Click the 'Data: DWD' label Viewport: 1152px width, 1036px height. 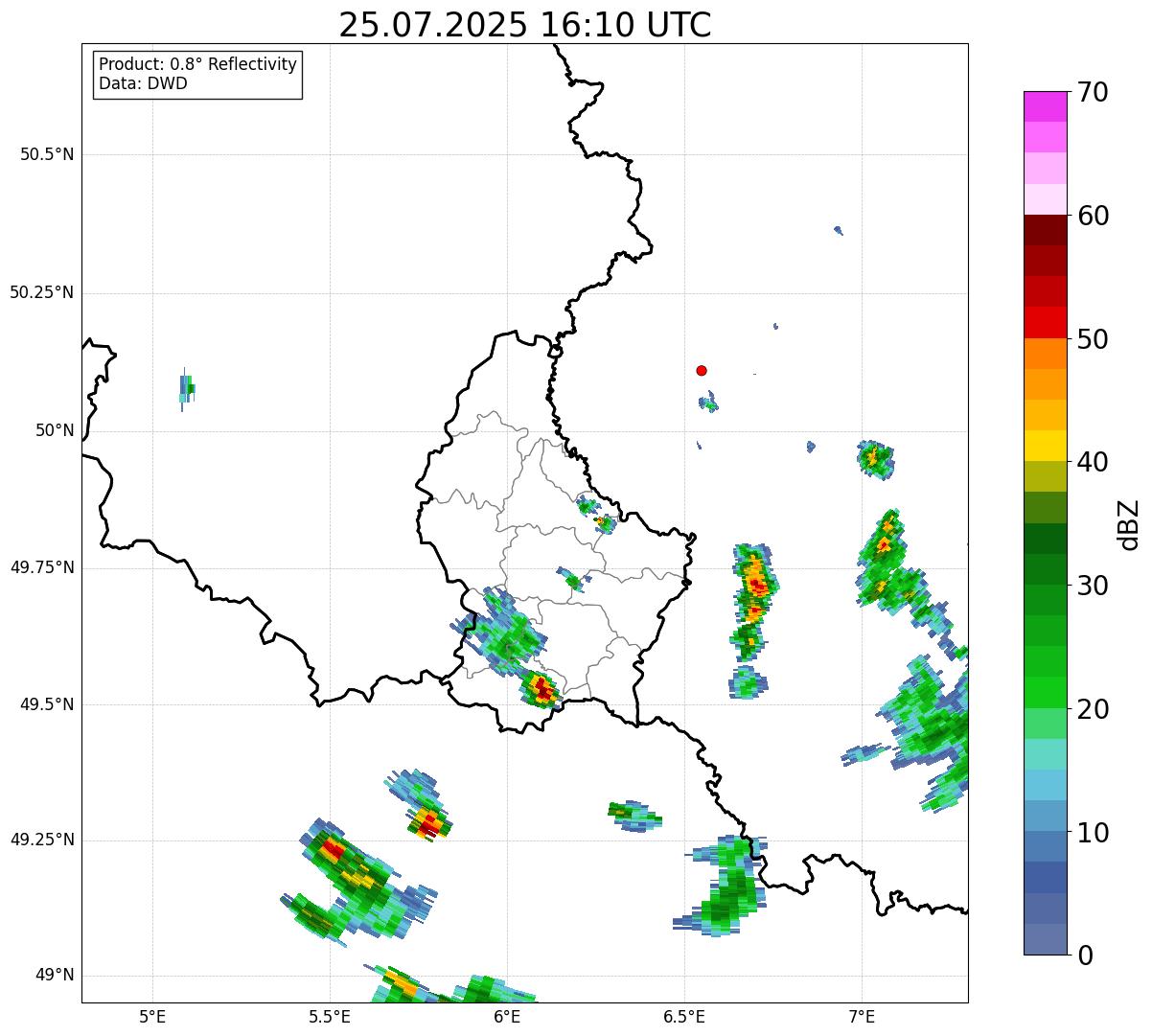pos(143,83)
